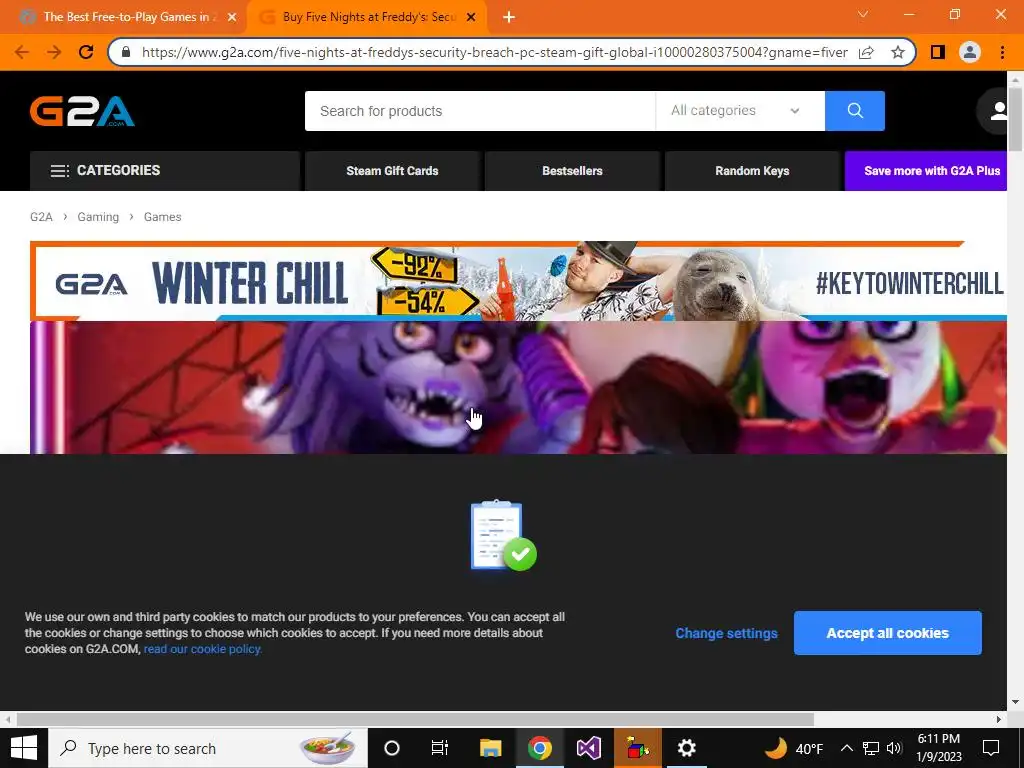Click the network icon in the system tray
This screenshot has width=1024, height=768.
click(871, 748)
